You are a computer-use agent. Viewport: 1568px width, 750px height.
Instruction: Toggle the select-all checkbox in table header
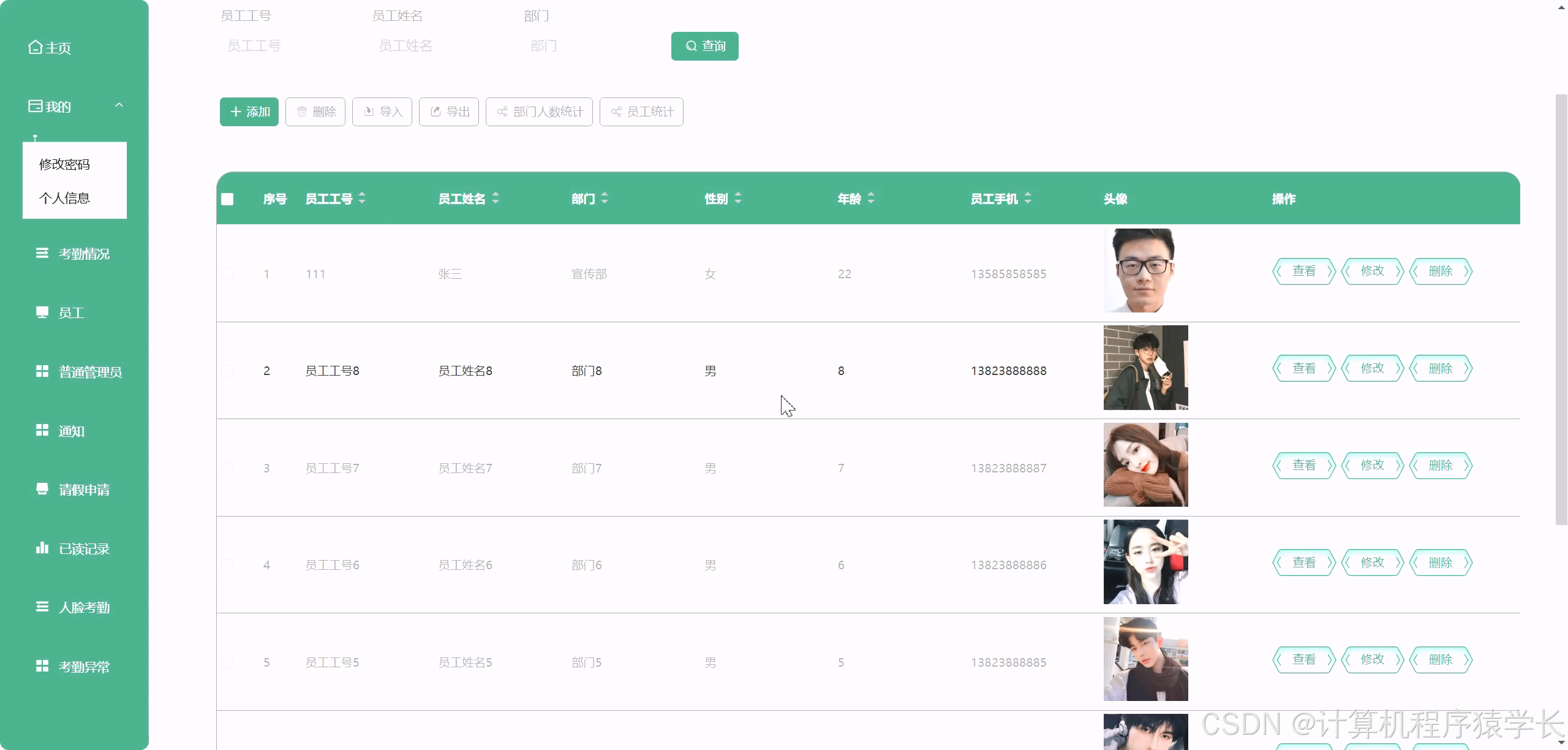coord(227,199)
